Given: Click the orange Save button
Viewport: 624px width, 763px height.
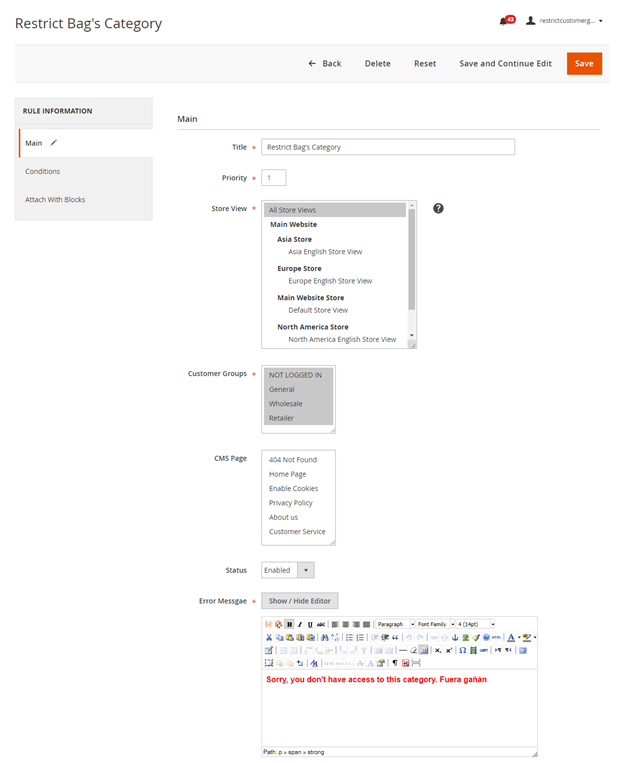Looking at the screenshot, I should click(584, 63).
